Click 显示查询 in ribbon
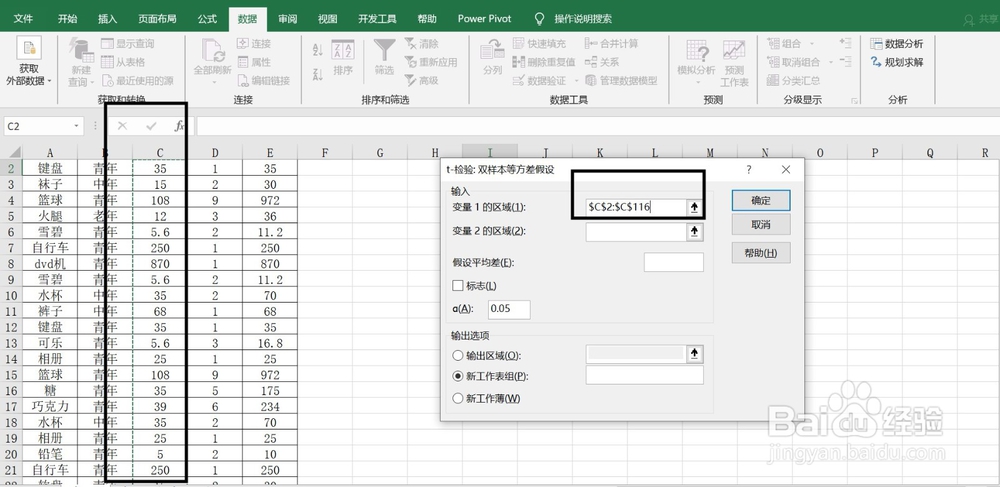The height and width of the screenshot is (487, 1000). (128, 43)
